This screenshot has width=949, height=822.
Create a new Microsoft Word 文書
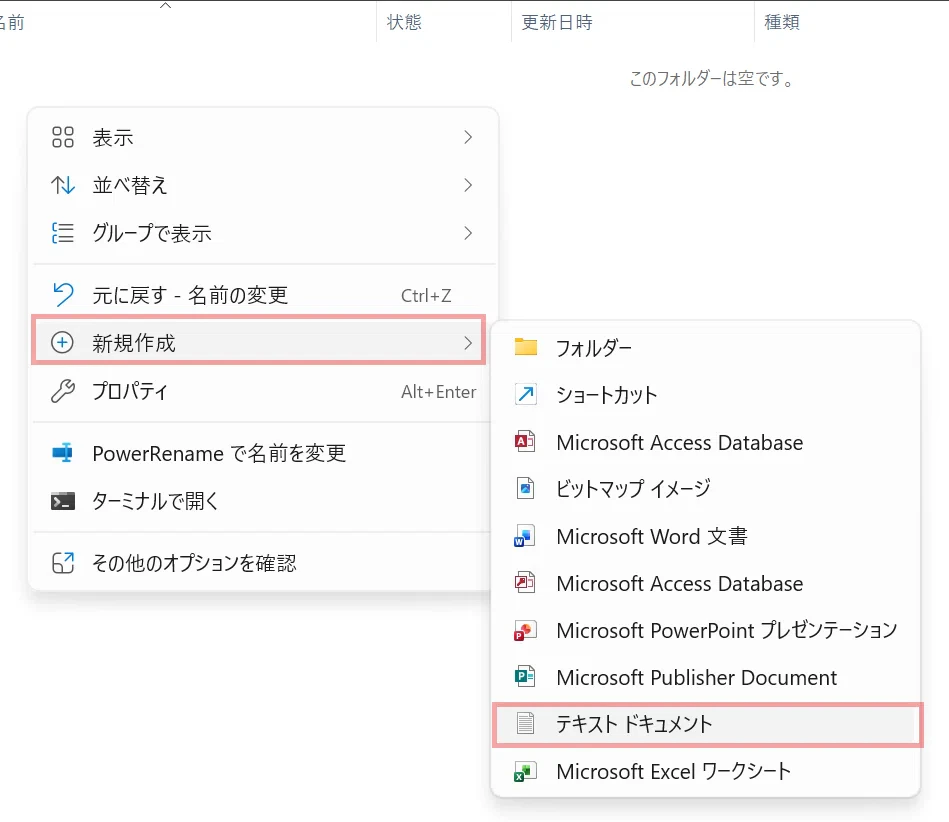click(x=706, y=536)
